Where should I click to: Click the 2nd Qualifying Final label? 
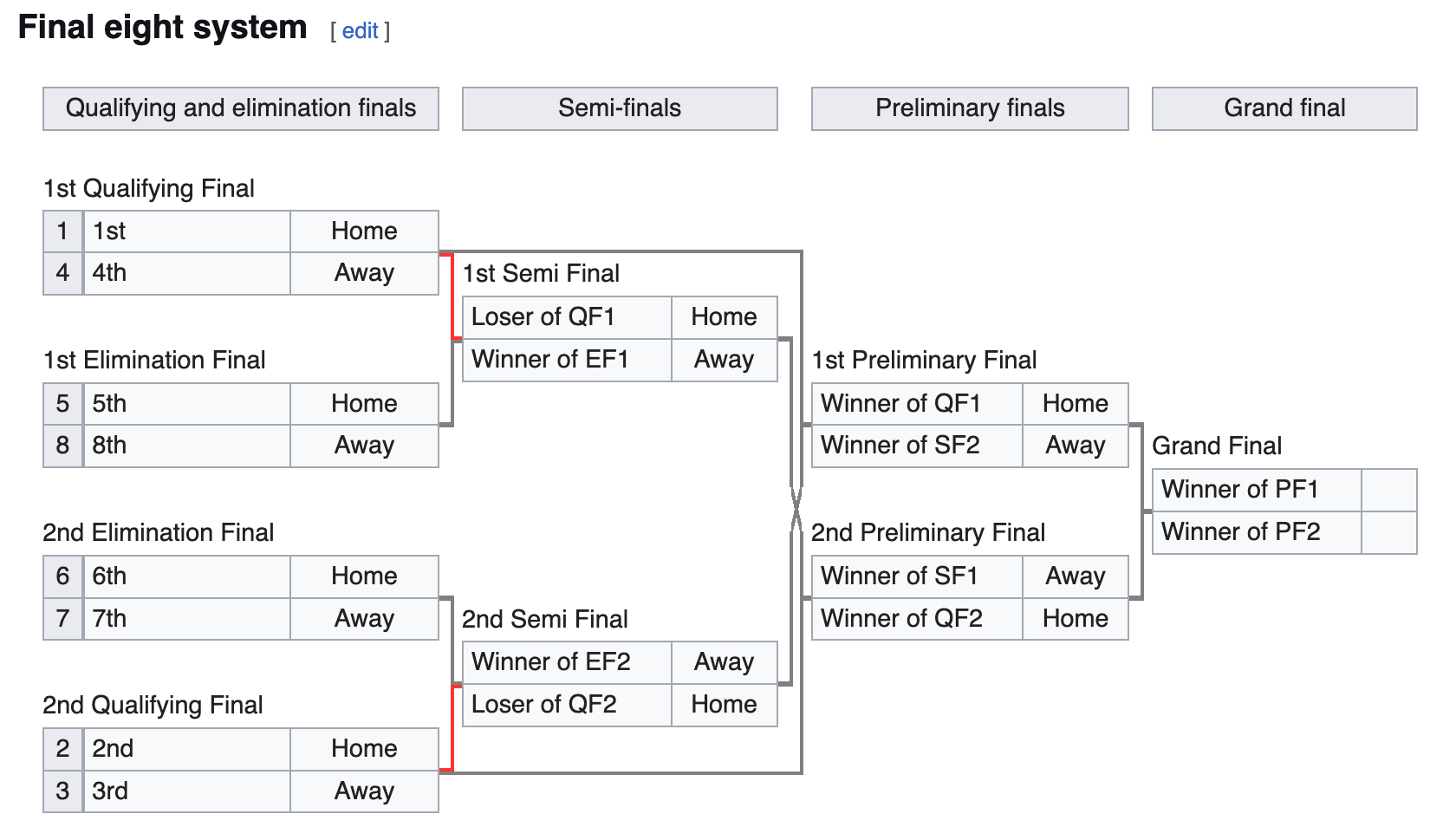(x=153, y=706)
